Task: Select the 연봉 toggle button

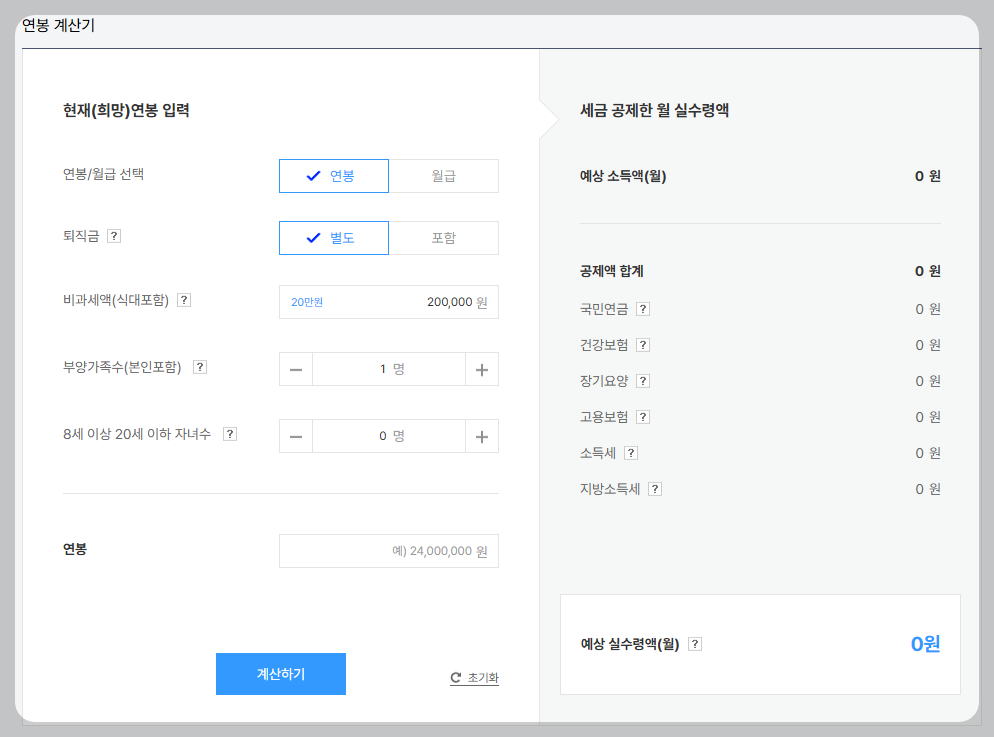Action: (333, 175)
